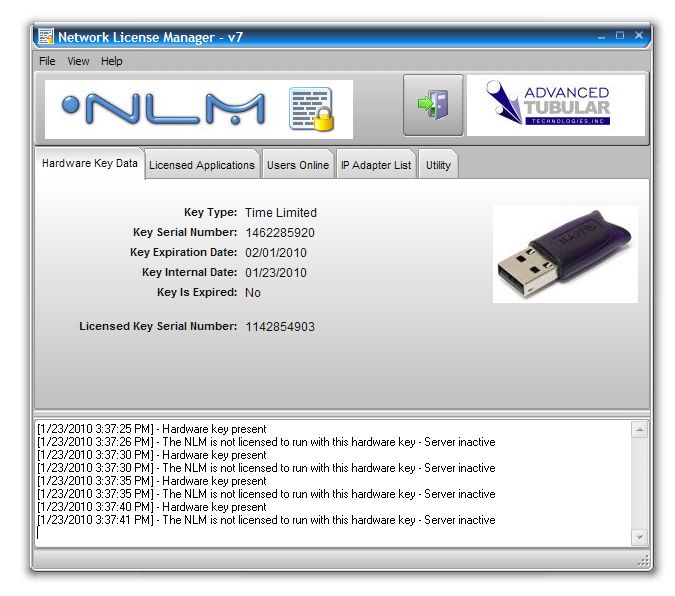This screenshot has height=596, width=675.
Task: Show the Users Online tab
Action: tap(297, 165)
